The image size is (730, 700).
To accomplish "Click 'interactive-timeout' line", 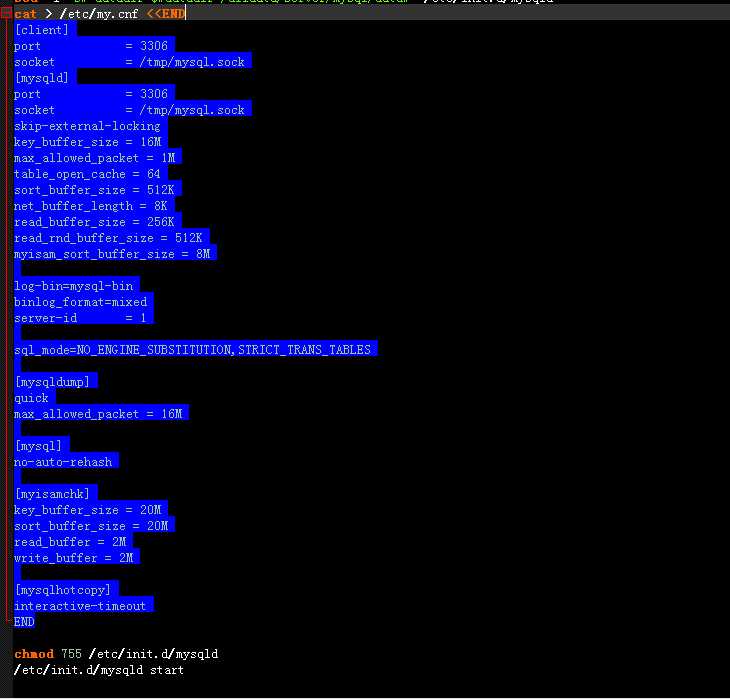I will pyautogui.click(x=80, y=606).
